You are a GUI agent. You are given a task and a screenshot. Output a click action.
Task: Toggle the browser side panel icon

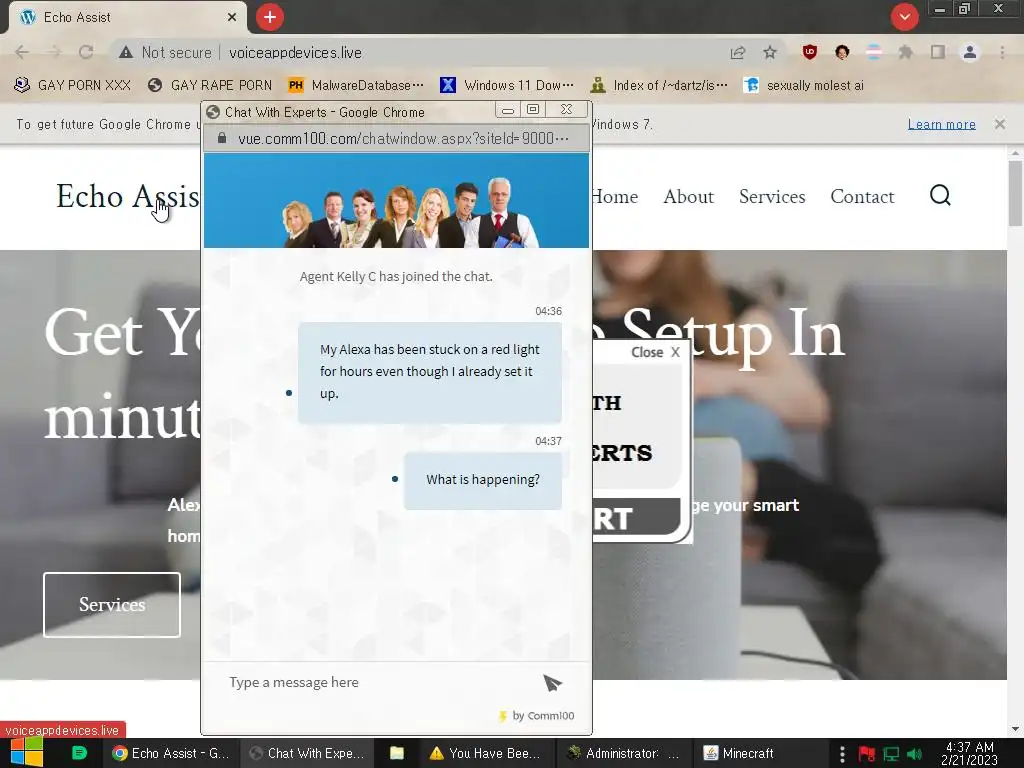pyautogui.click(x=938, y=52)
